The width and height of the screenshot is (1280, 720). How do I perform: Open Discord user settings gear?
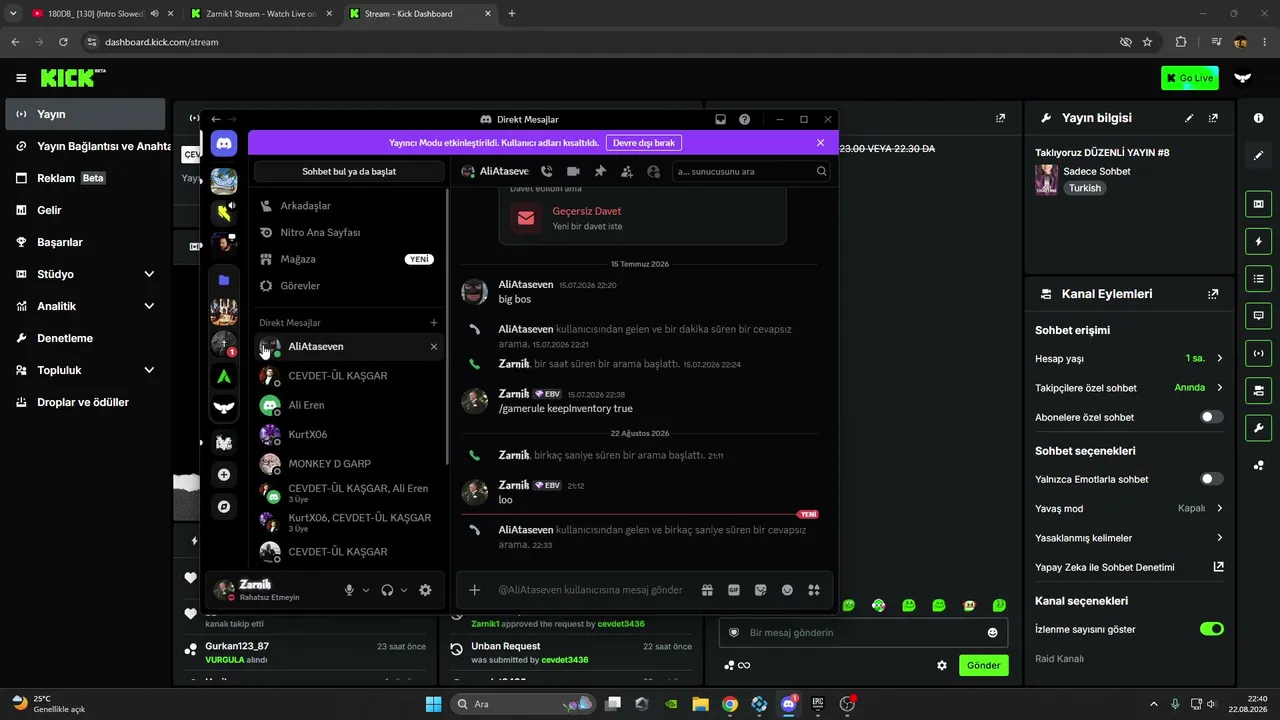[425, 590]
